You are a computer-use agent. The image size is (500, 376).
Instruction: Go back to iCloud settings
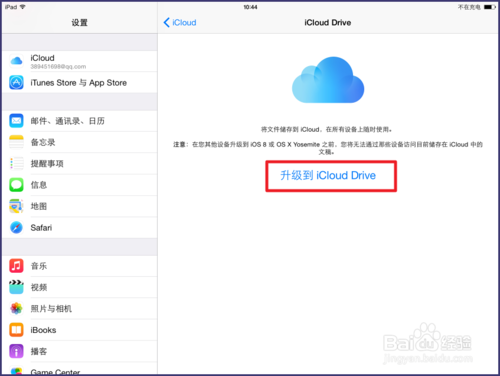[180, 22]
